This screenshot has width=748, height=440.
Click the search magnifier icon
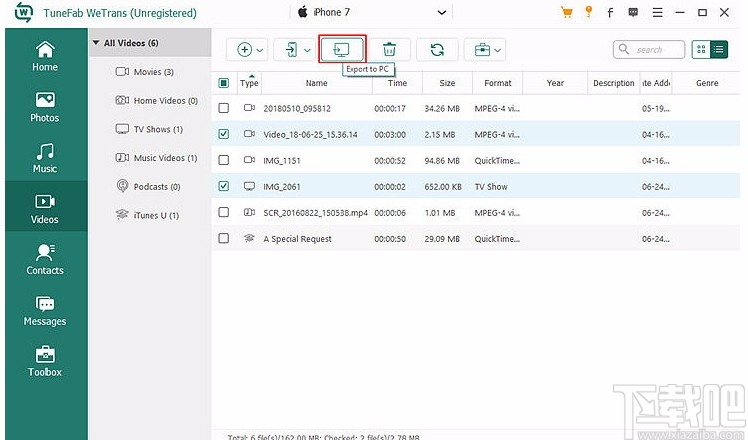tap(623, 49)
